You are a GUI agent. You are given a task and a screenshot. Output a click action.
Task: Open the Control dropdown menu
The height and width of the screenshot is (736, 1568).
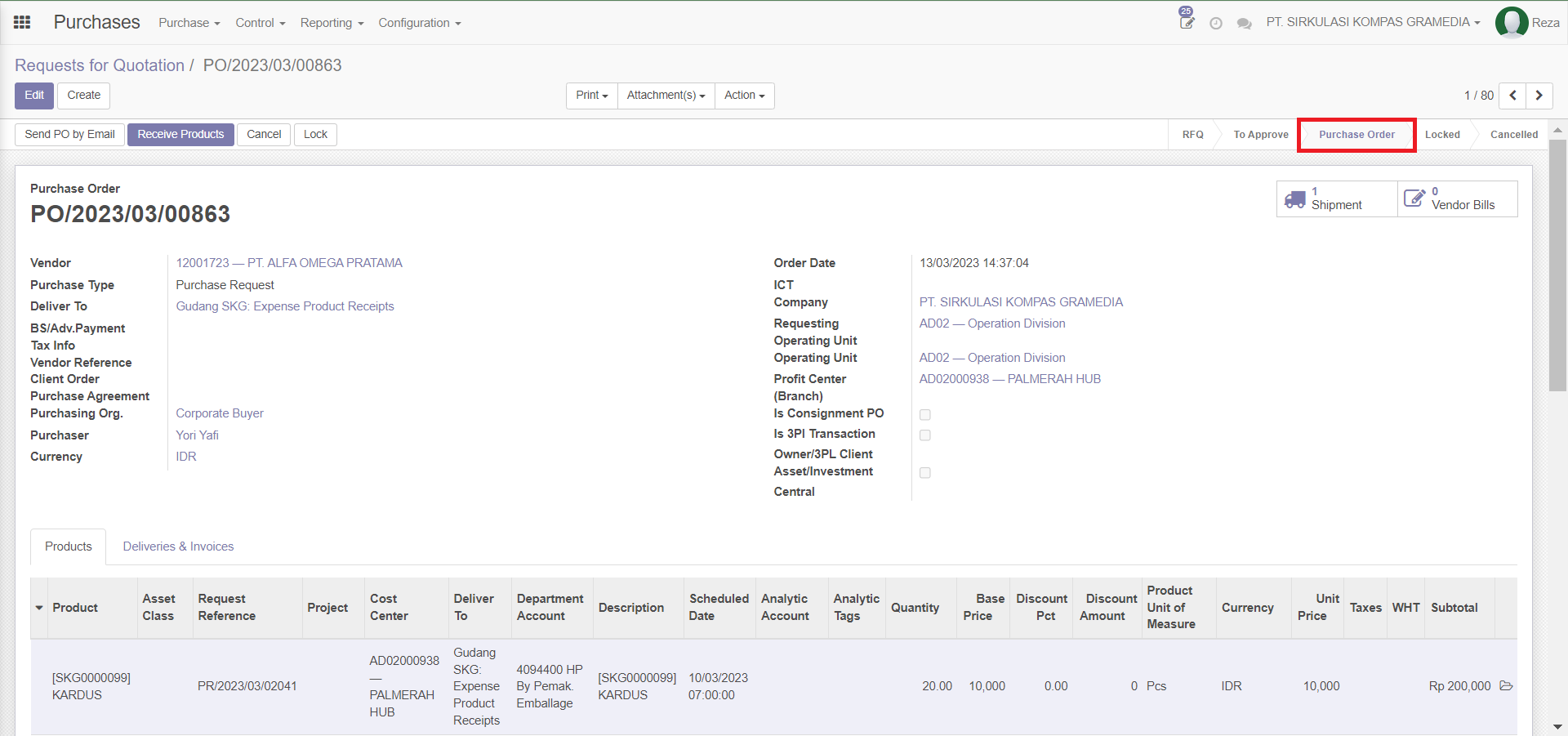261,23
